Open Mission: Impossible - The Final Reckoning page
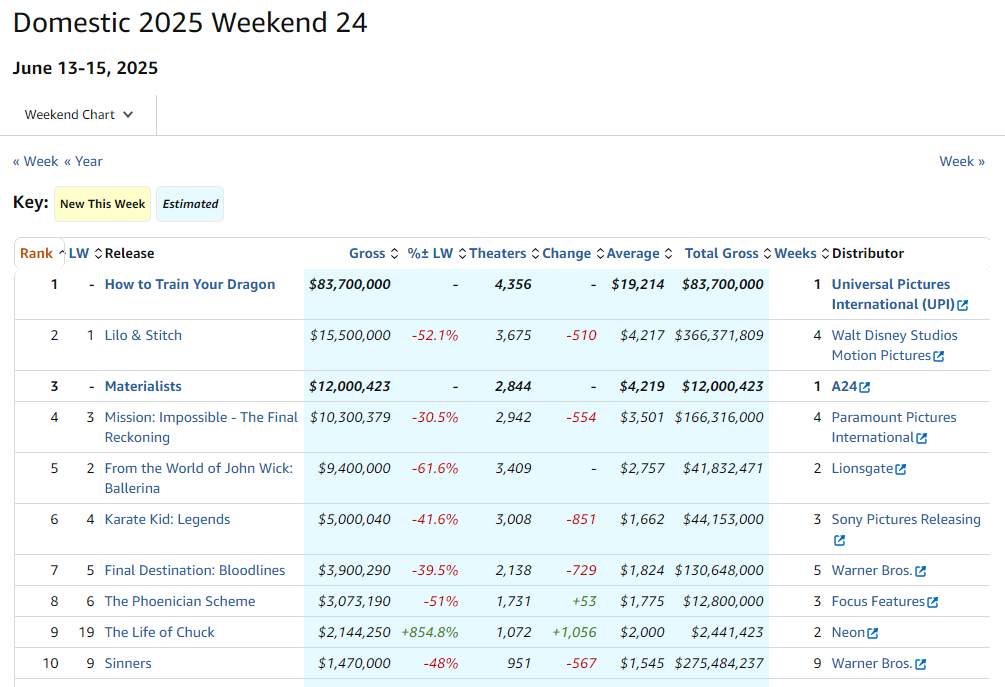 click(x=201, y=427)
